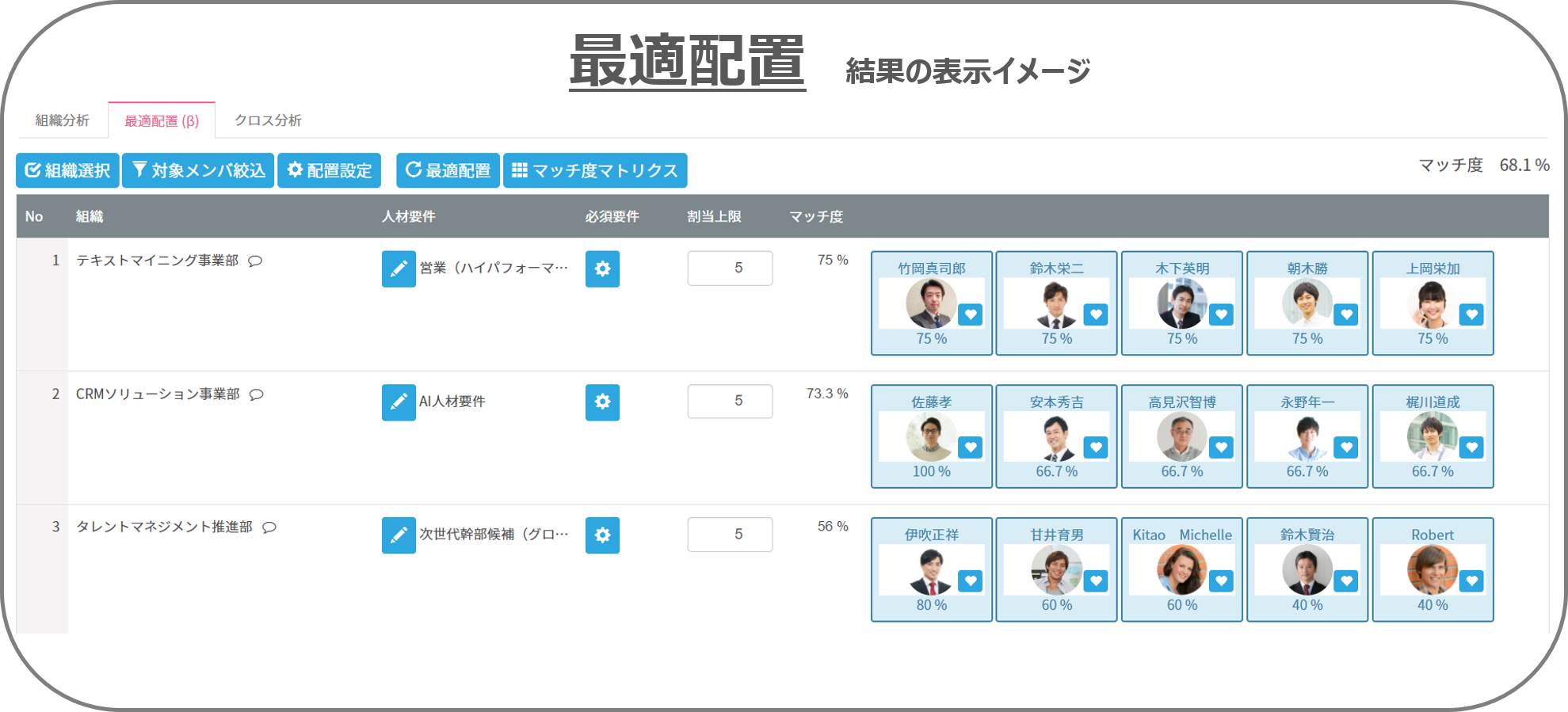Open 対象メンバ絞込 filter

click(198, 170)
